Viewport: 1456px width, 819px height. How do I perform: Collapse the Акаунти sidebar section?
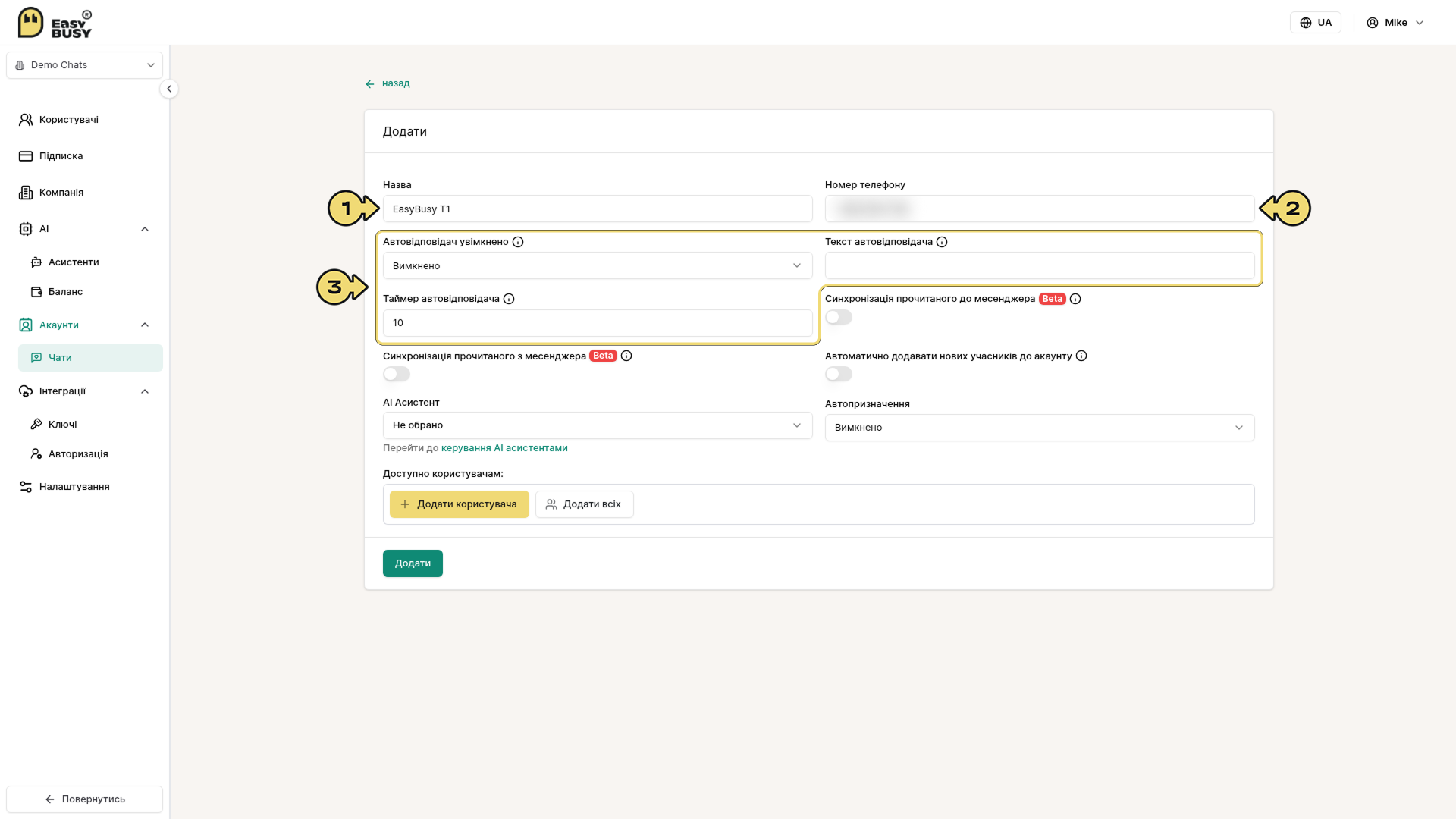(x=145, y=325)
